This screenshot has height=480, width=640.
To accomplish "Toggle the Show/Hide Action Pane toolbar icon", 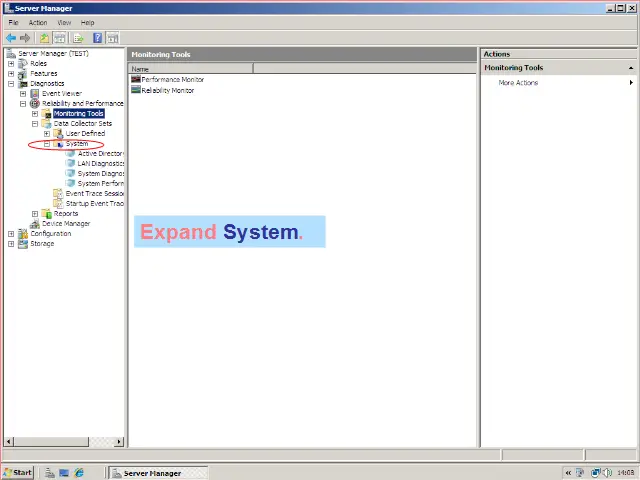I will (x=113, y=38).
